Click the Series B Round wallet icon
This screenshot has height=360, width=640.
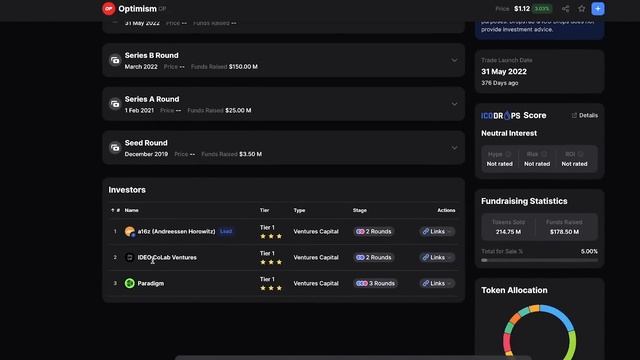(115, 60)
